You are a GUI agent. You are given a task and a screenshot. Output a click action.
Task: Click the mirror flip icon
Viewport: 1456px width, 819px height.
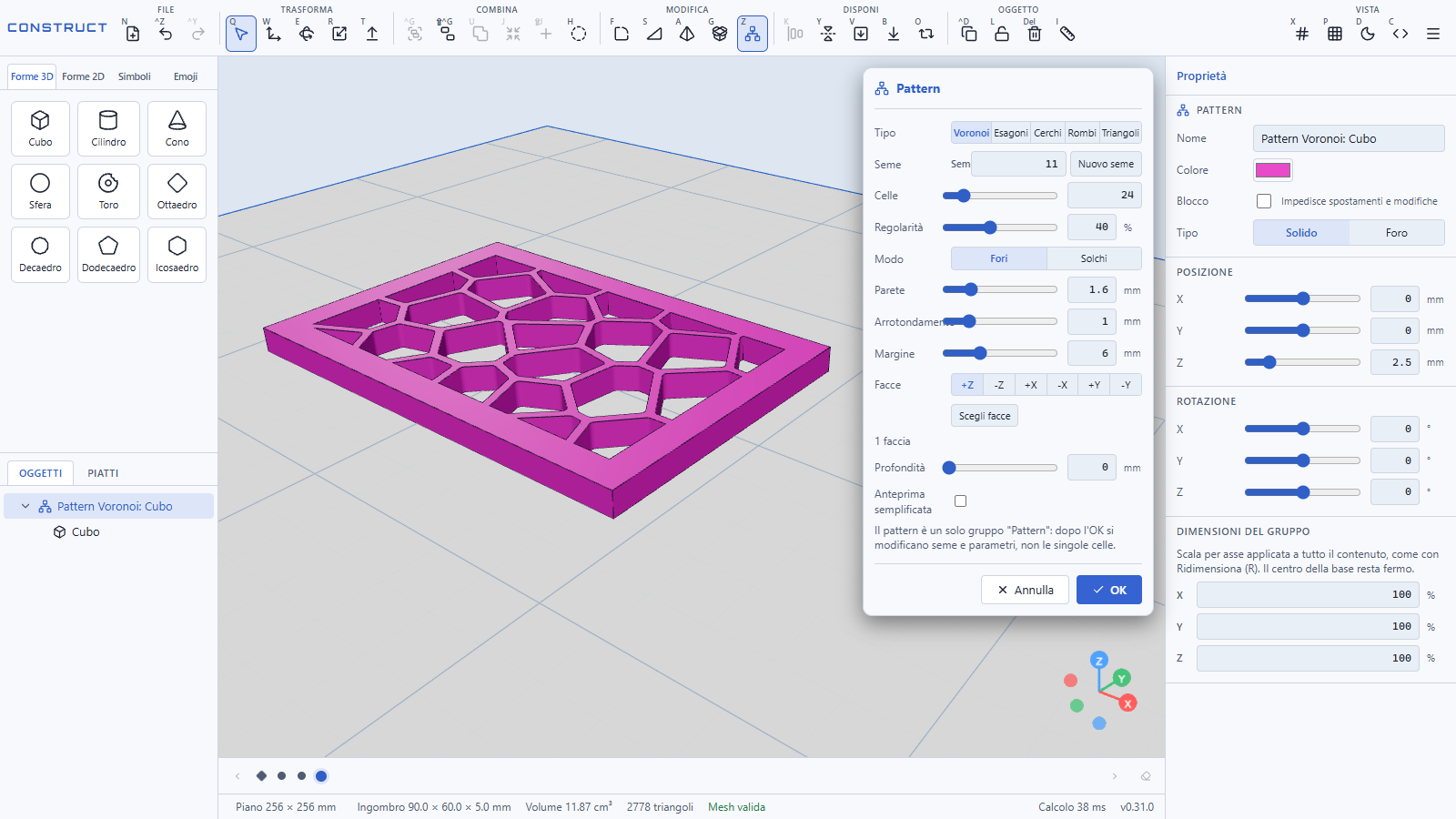tap(828, 34)
